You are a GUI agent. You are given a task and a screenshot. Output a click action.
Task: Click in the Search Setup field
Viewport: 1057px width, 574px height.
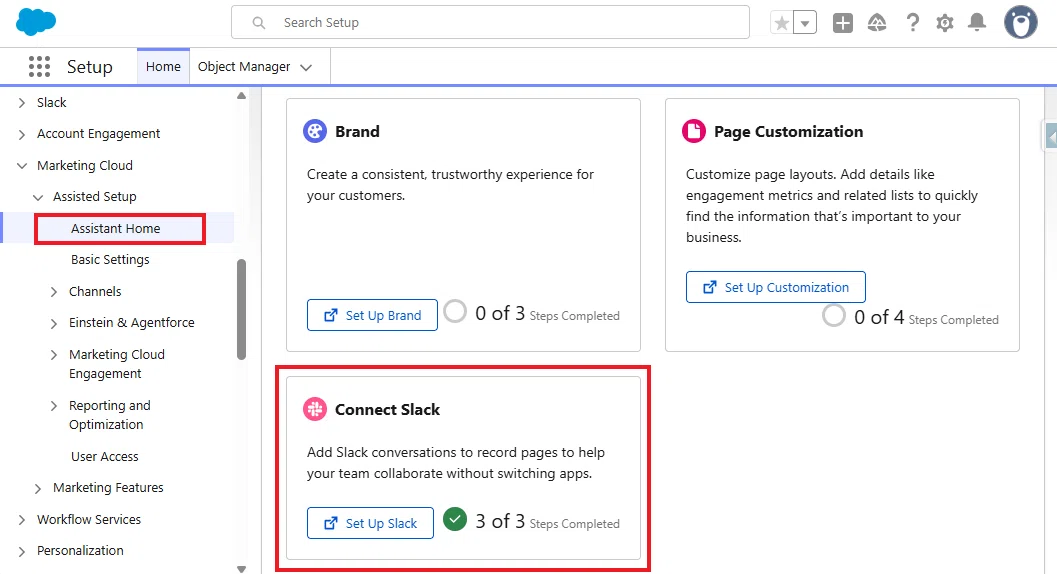[x=490, y=22]
